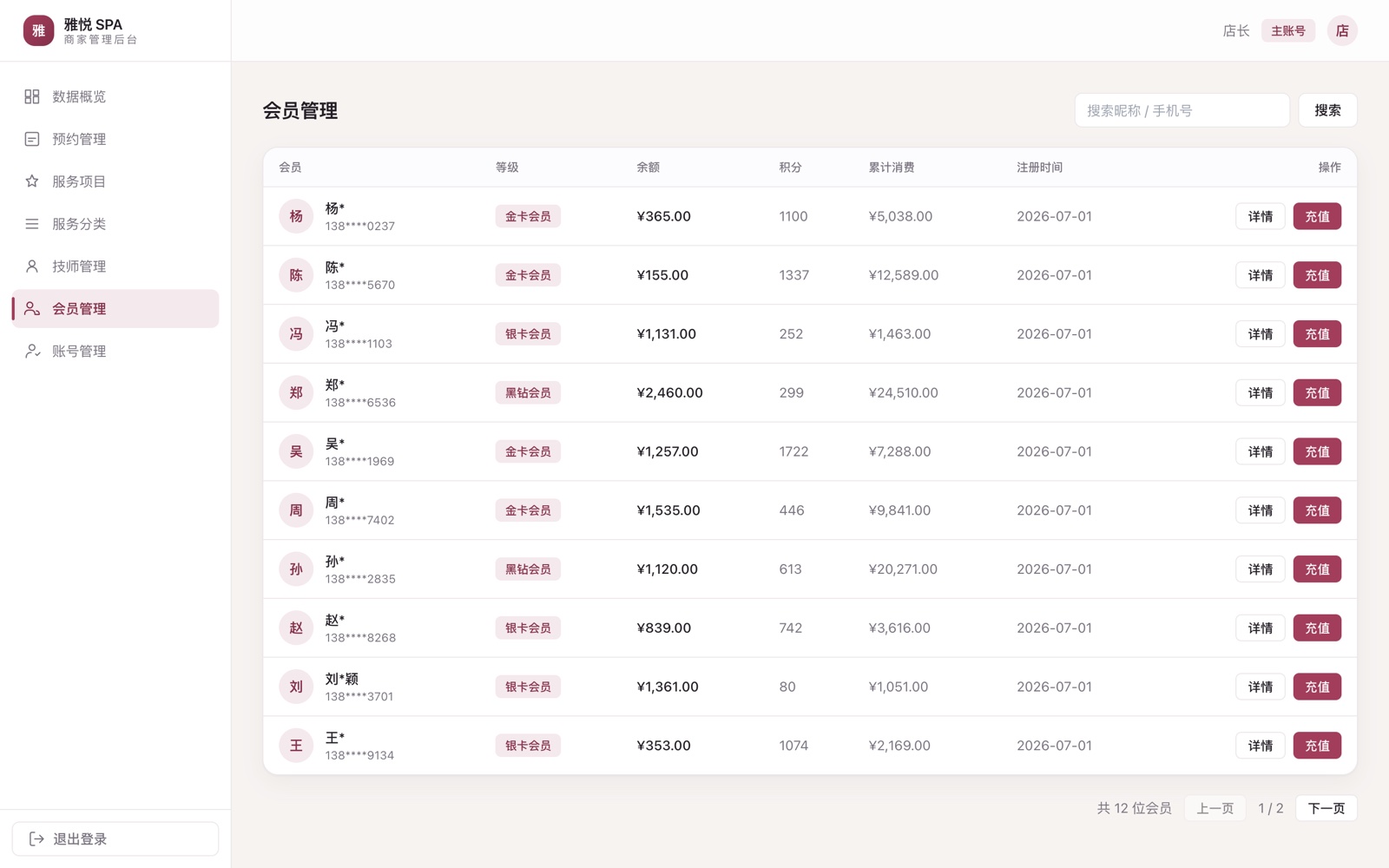
Task: Click 充值 in the 吴* row
Action: click(1317, 451)
